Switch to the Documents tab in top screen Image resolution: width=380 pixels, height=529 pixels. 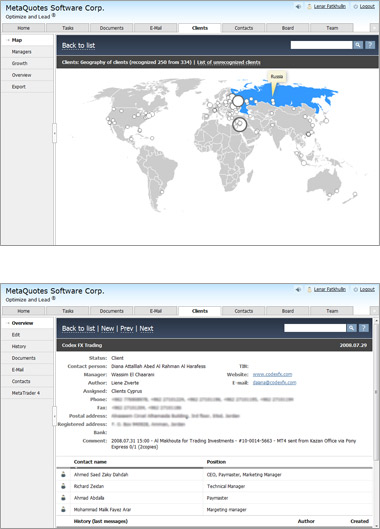click(x=111, y=28)
